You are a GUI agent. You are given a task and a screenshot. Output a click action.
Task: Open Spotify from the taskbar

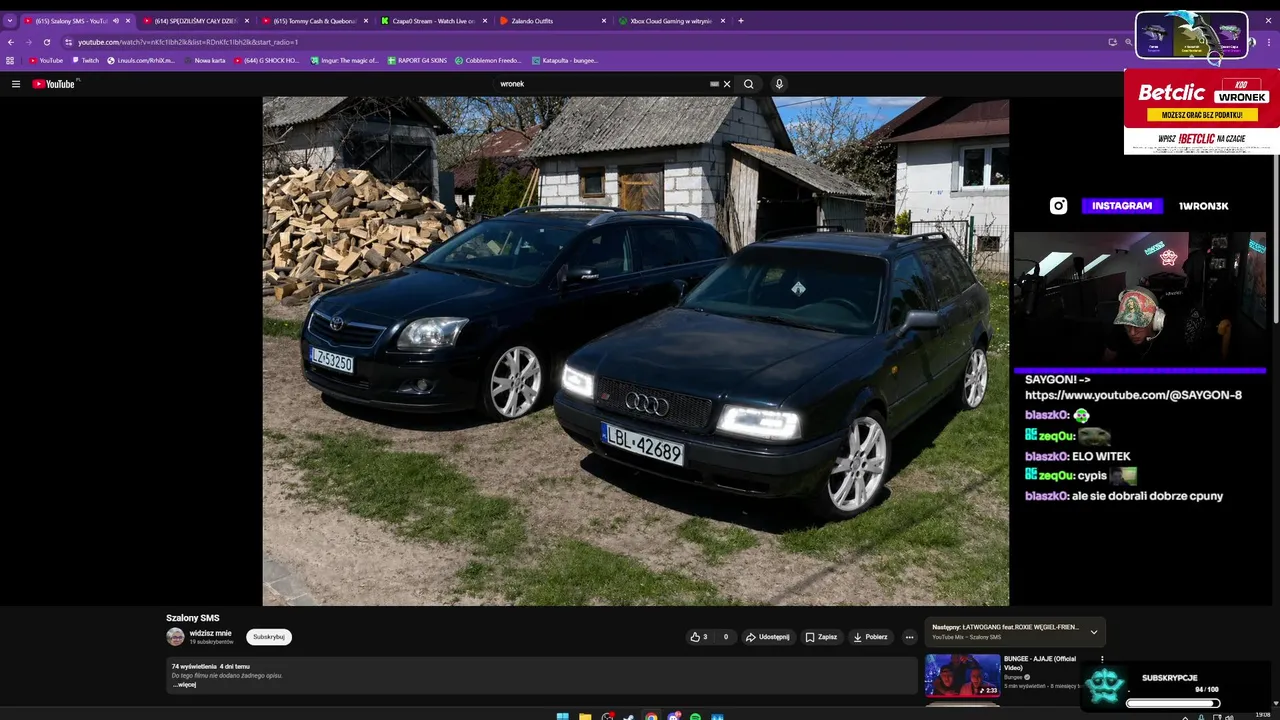coord(695,716)
